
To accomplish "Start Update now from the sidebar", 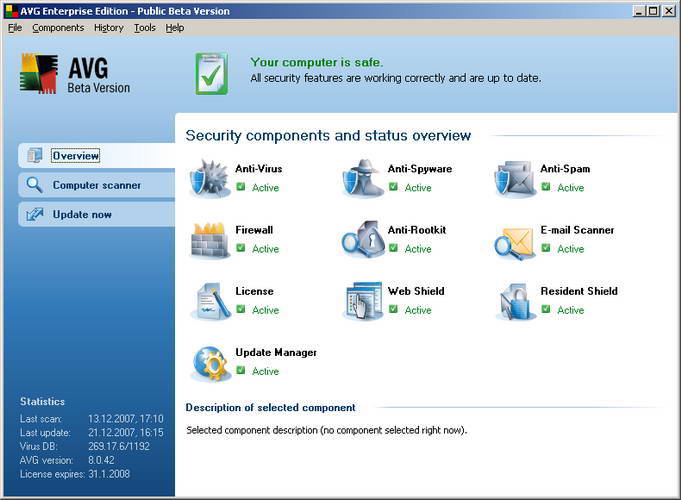I will pyautogui.click(x=96, y=214).
